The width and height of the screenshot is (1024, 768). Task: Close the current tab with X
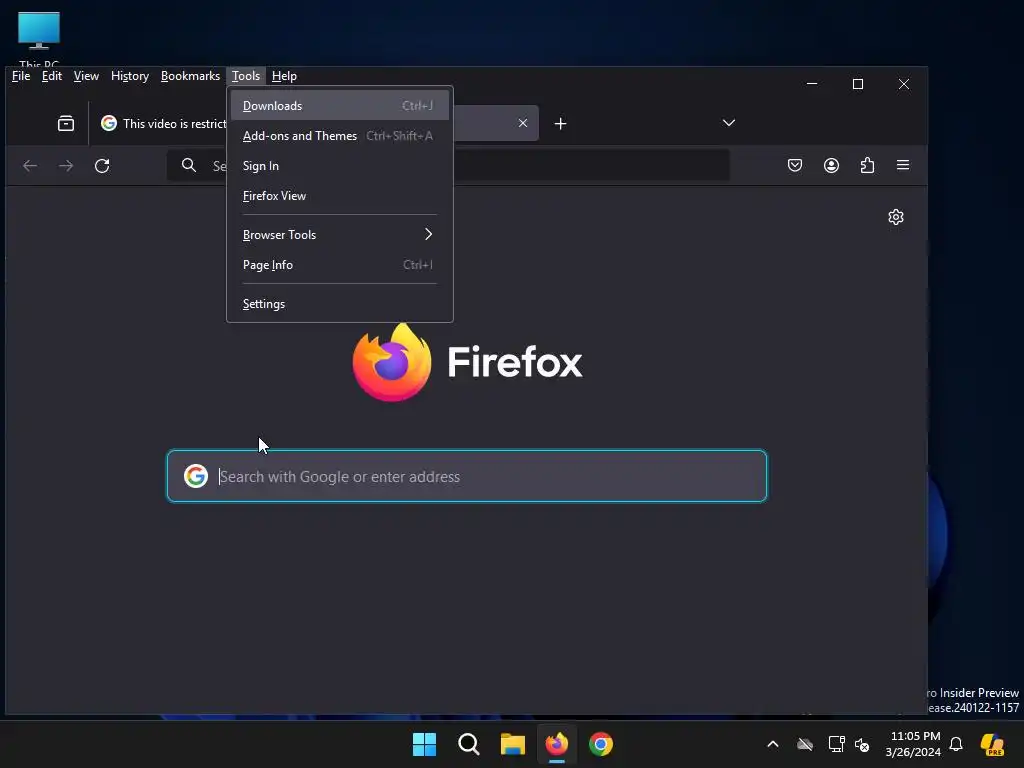523,123
